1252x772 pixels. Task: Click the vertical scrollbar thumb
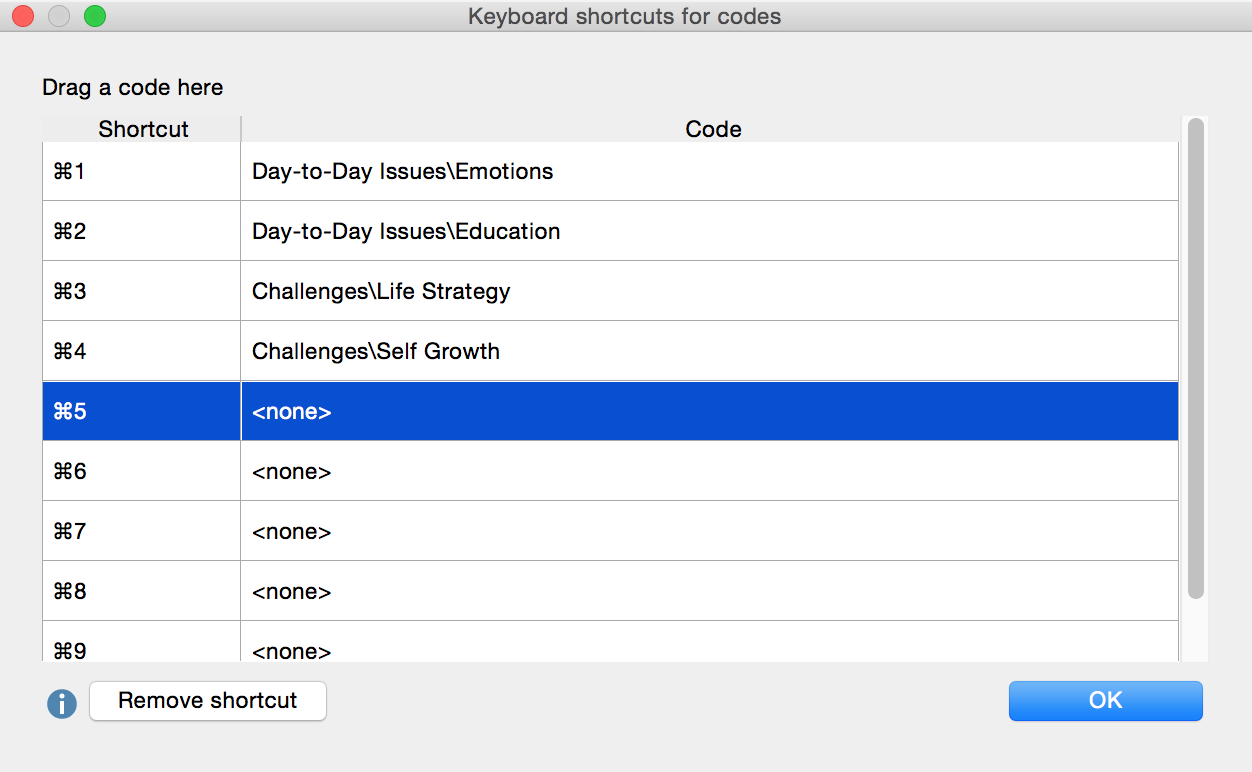click(x=1195, y=360)
